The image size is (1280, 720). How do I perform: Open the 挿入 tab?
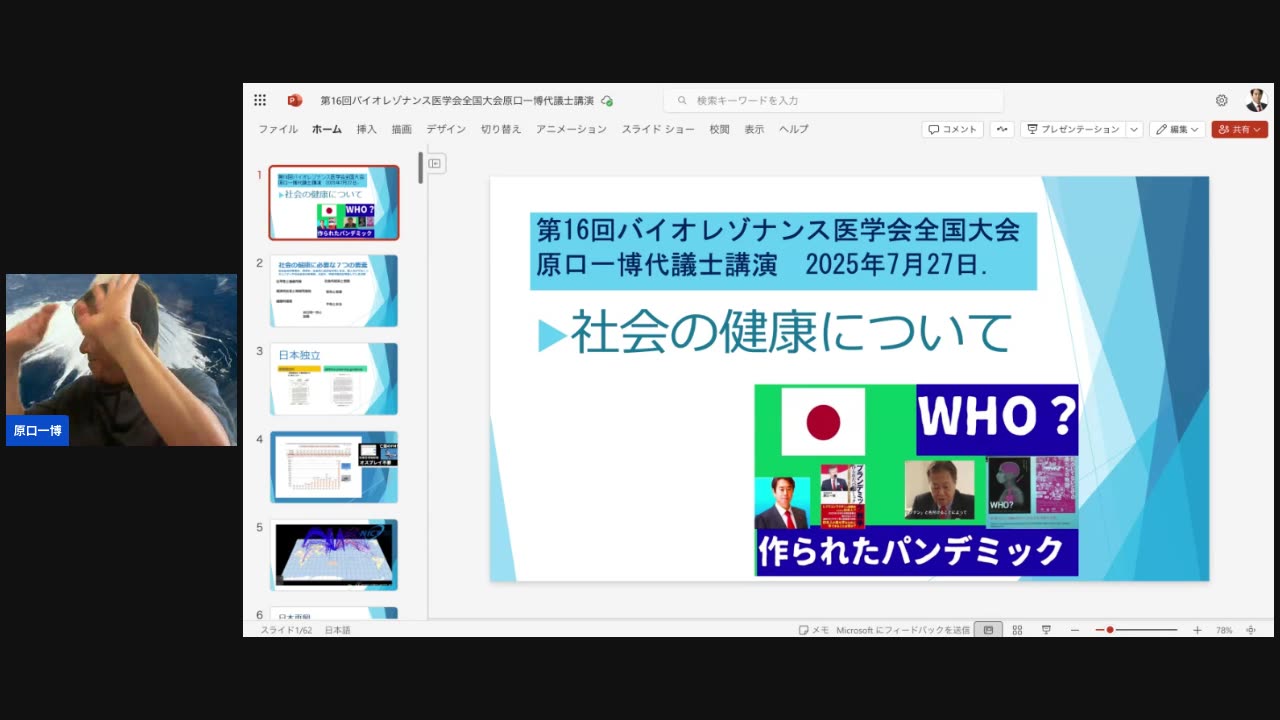(x=367, y=129)
